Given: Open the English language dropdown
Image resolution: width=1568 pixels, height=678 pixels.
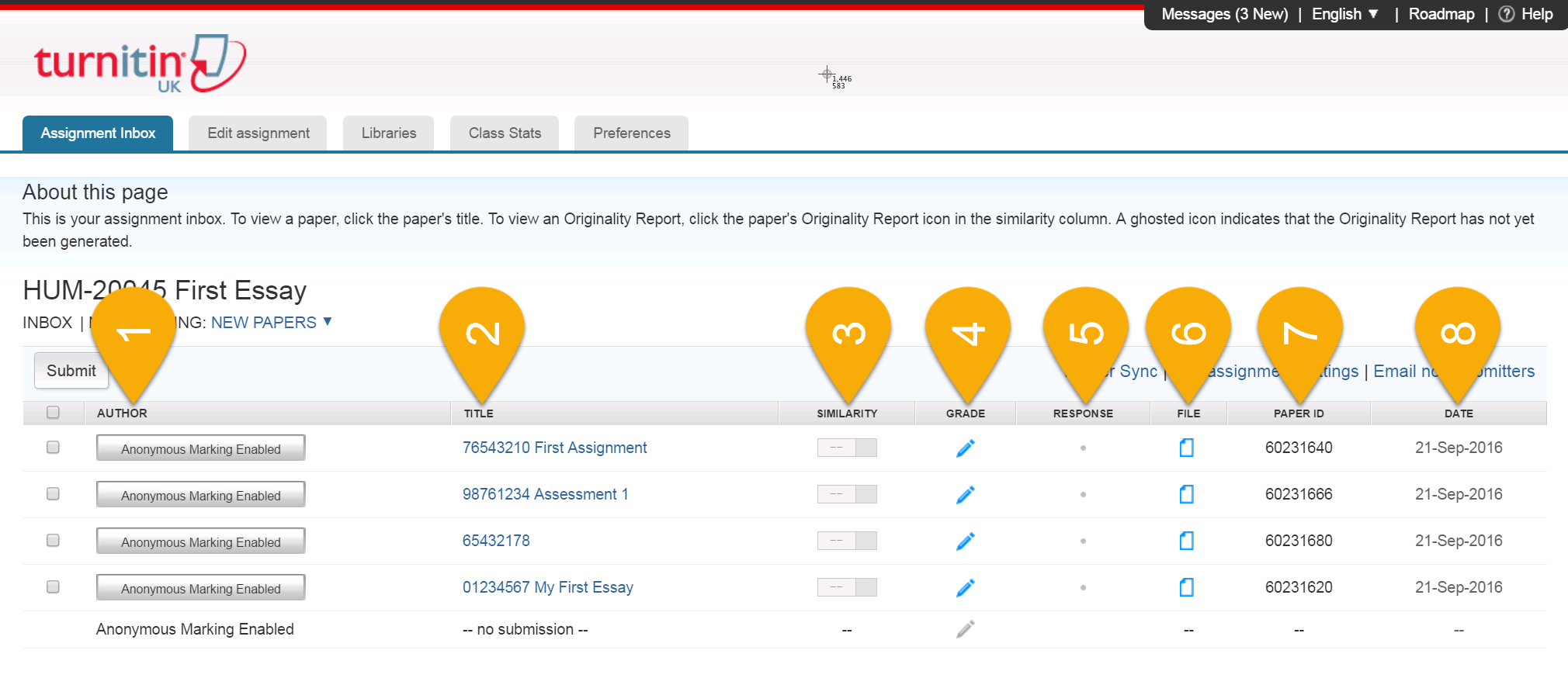Looking at the screenshot, I should click(1345, 14).
